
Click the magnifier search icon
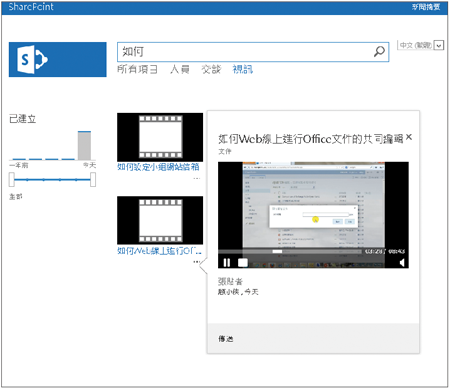(x=379, y=52)
